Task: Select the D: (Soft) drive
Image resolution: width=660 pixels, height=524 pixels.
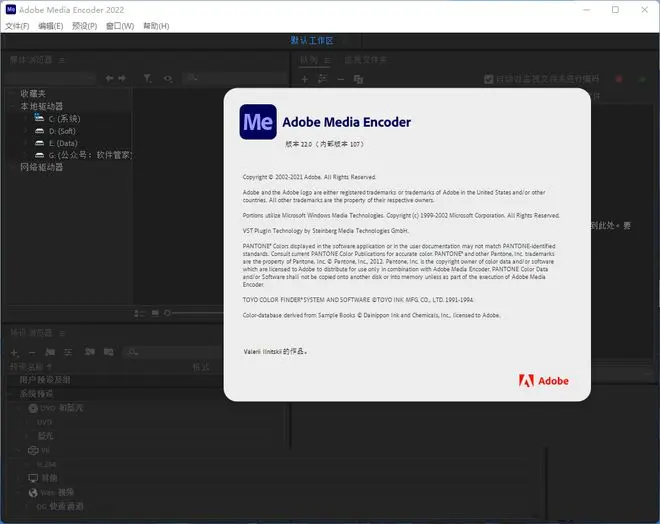Action: 62,131
